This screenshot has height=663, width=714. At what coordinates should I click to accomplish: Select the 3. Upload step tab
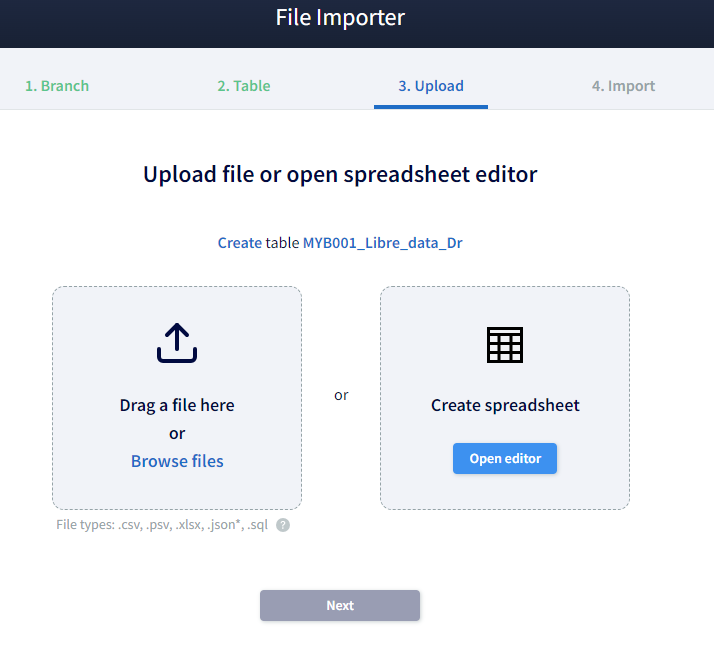(431, 86)
